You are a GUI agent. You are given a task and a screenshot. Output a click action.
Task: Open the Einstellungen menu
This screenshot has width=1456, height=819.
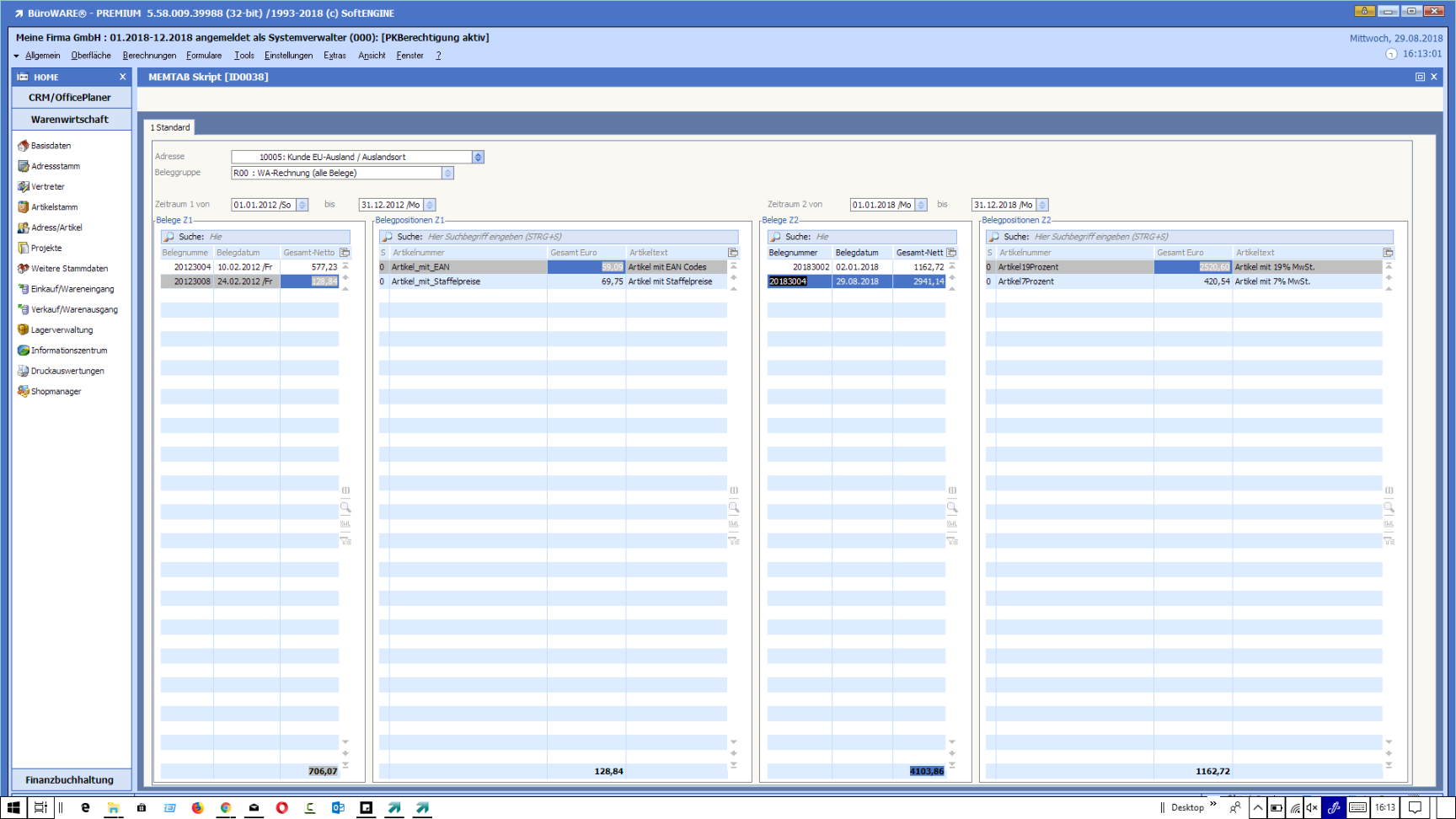(x=288, y=56)
